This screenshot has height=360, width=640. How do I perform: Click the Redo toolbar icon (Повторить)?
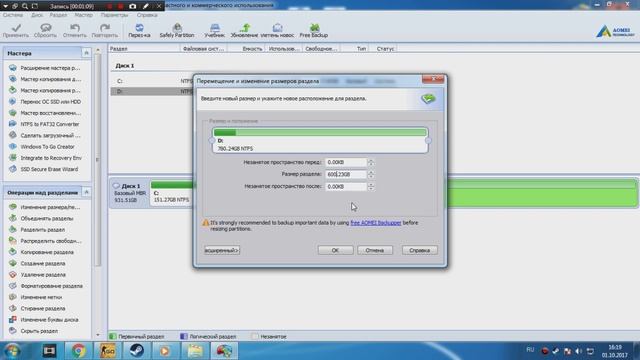(104, 31)
